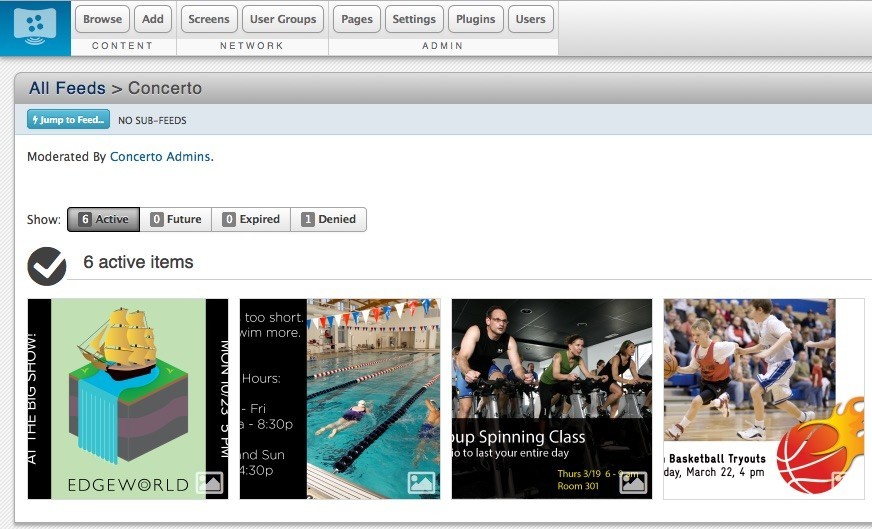Open the Browse content menu
The image size is (872, 529).
coord(102,19)
